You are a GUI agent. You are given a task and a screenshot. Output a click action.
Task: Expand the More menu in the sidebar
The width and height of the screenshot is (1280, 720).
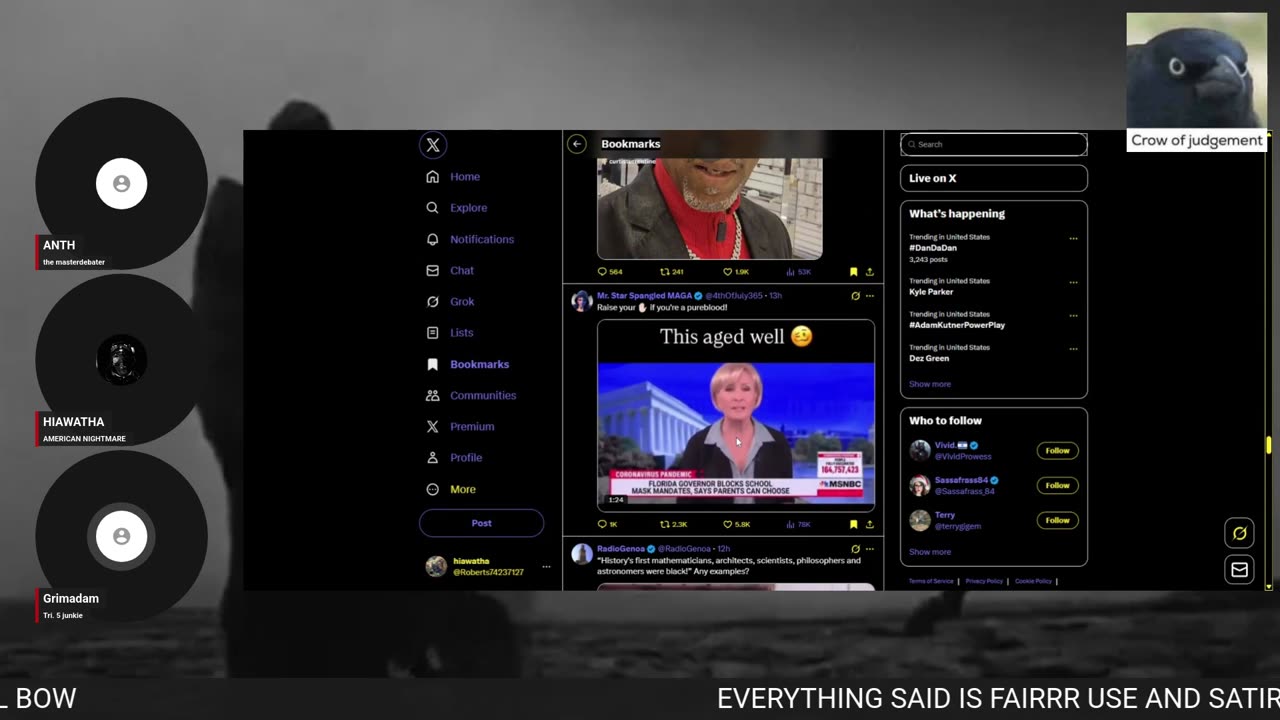click(x=451, y=489)
